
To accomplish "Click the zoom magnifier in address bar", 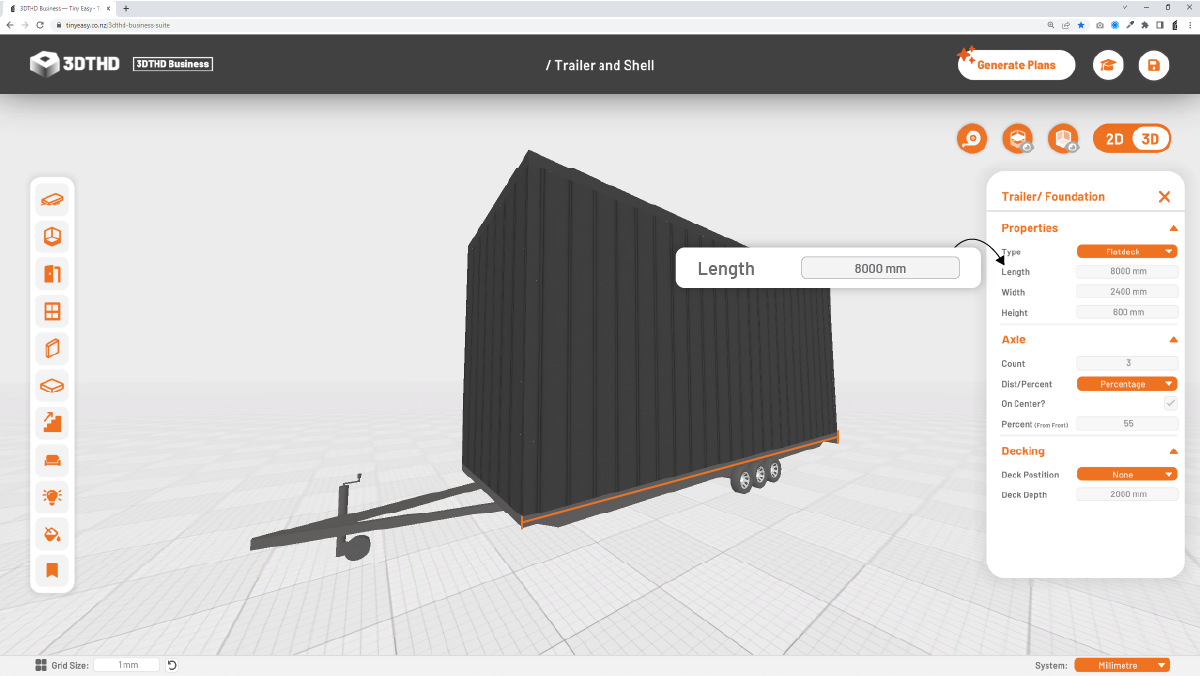I will 1051,25.
